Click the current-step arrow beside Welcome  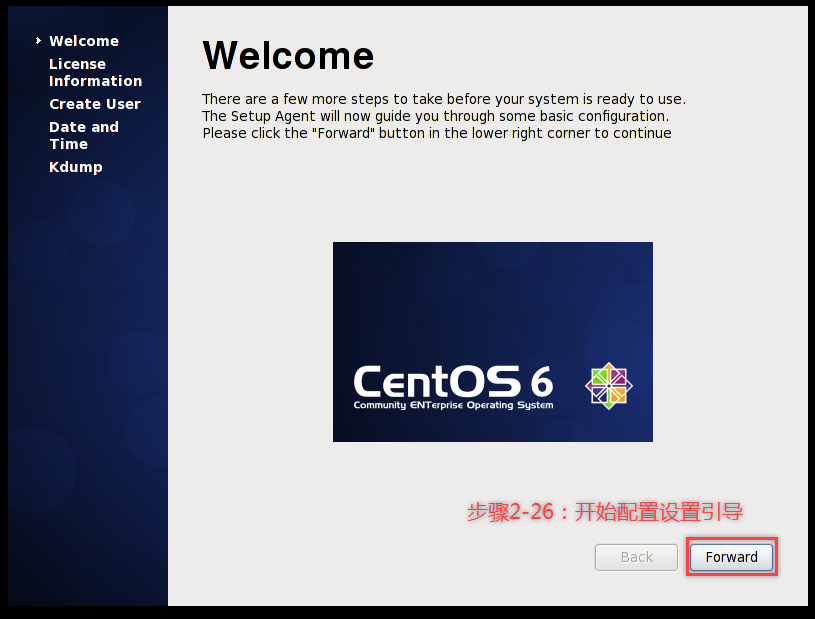38,41
